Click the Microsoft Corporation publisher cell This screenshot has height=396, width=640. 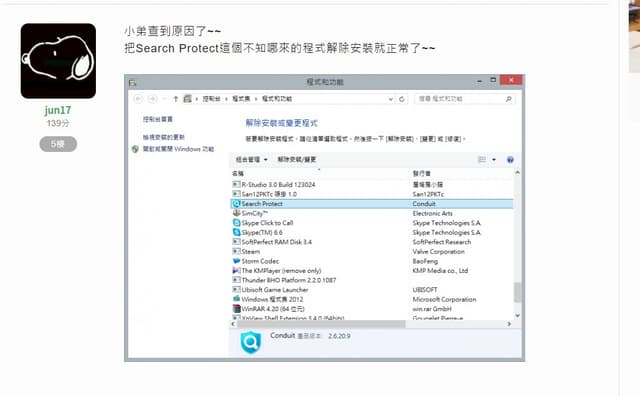444,299
